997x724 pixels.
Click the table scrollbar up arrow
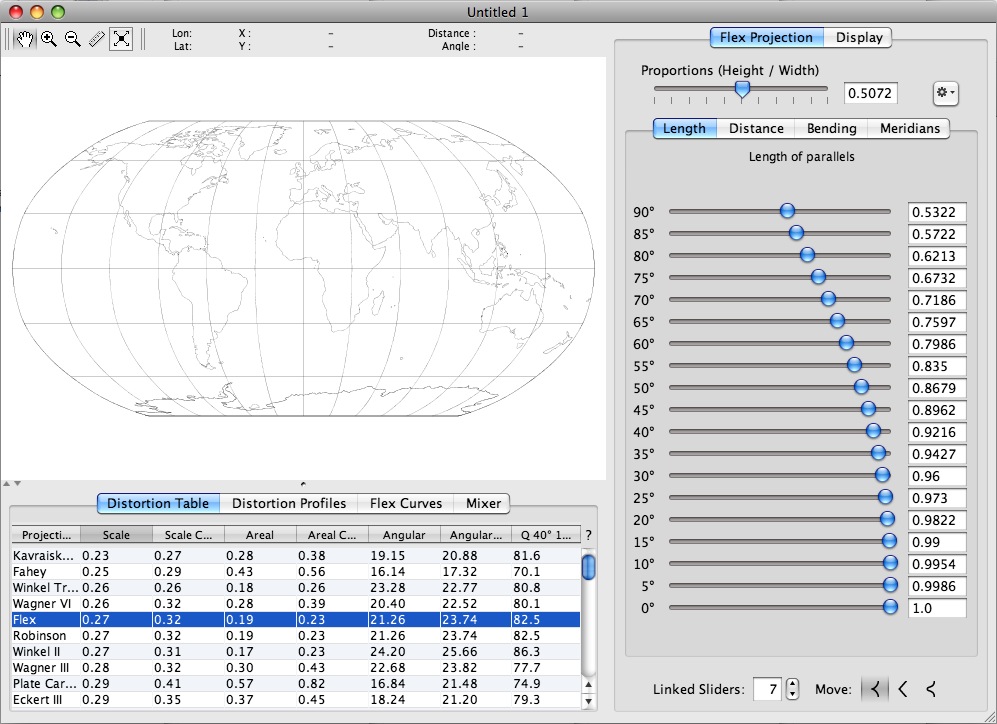[589, 685]
